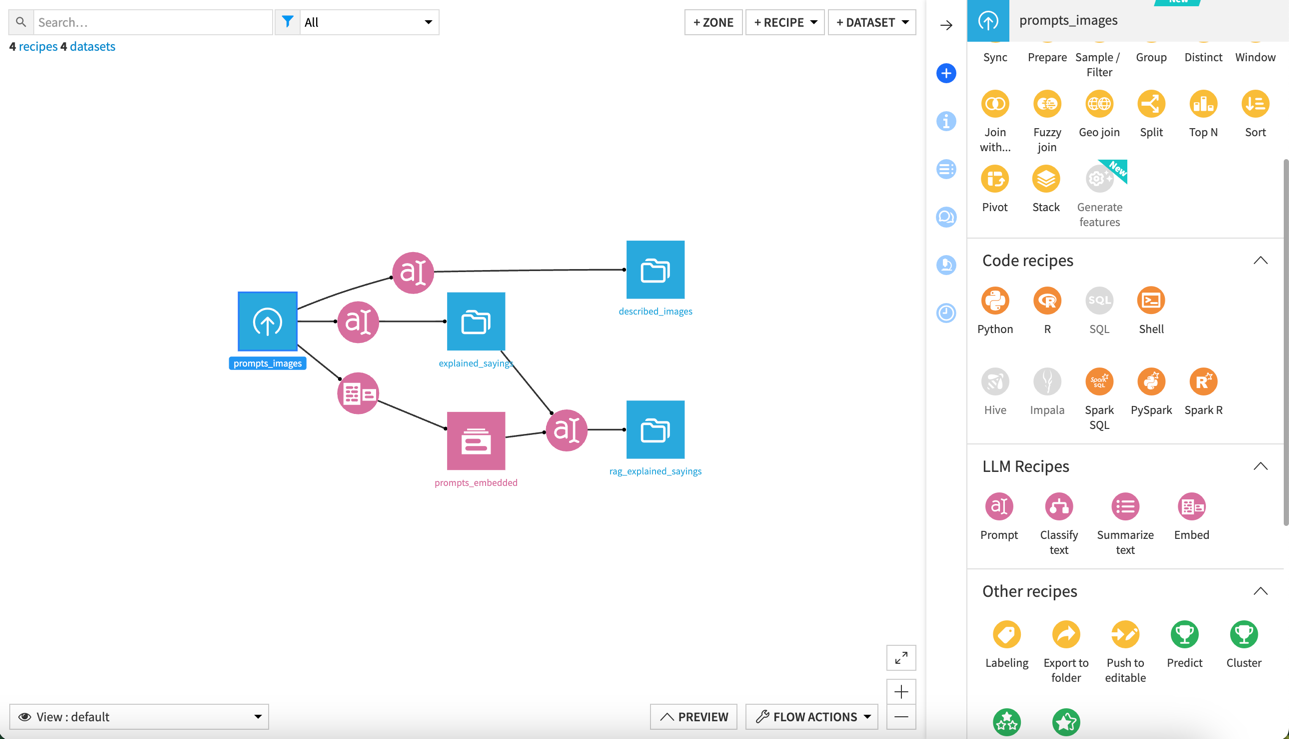1289x739 pixels.
Task: Toggle the PREVIEW panel
Action: click(x=694, y=717)
